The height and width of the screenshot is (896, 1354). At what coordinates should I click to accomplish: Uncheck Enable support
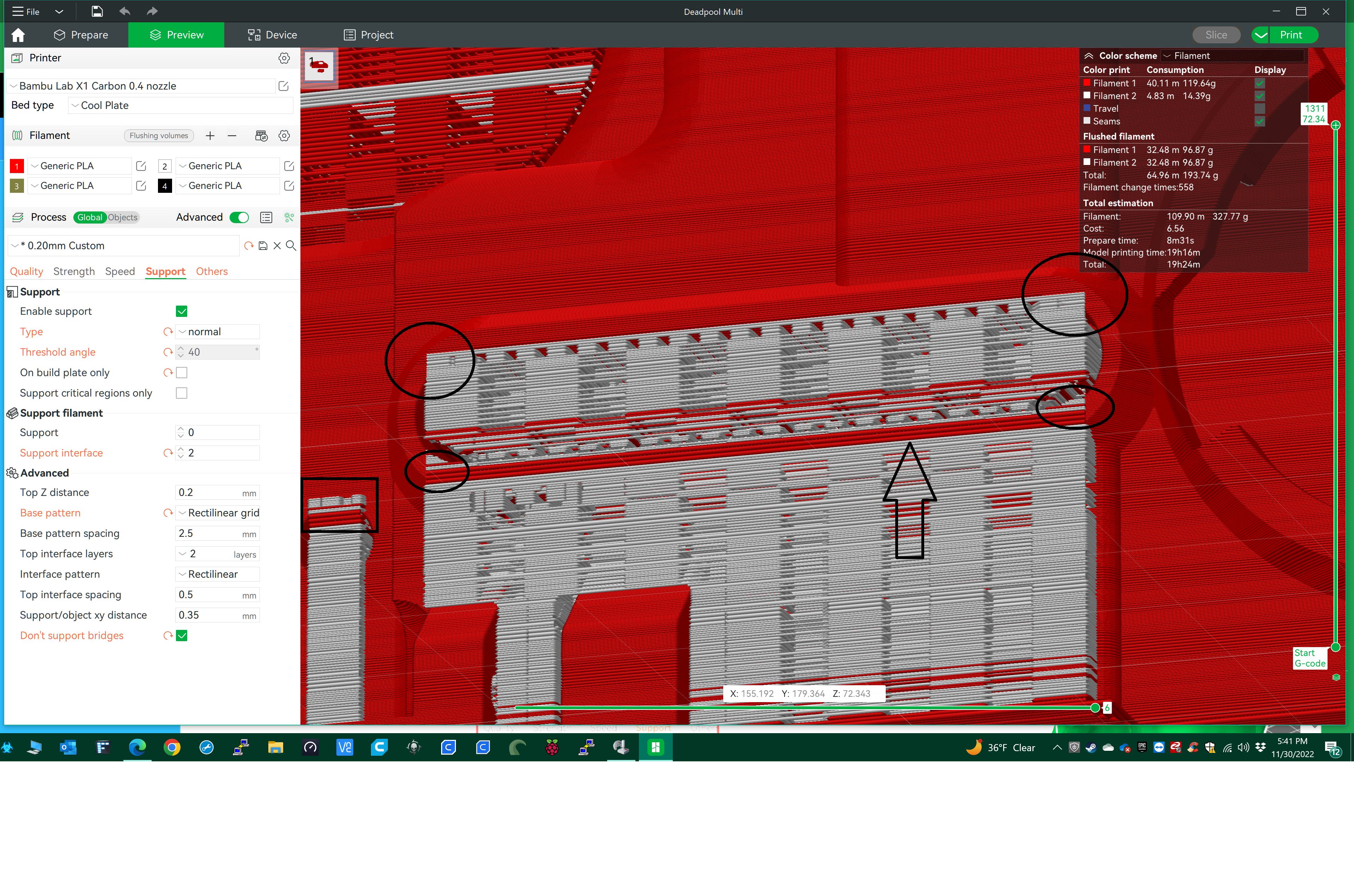click(182, 312)
